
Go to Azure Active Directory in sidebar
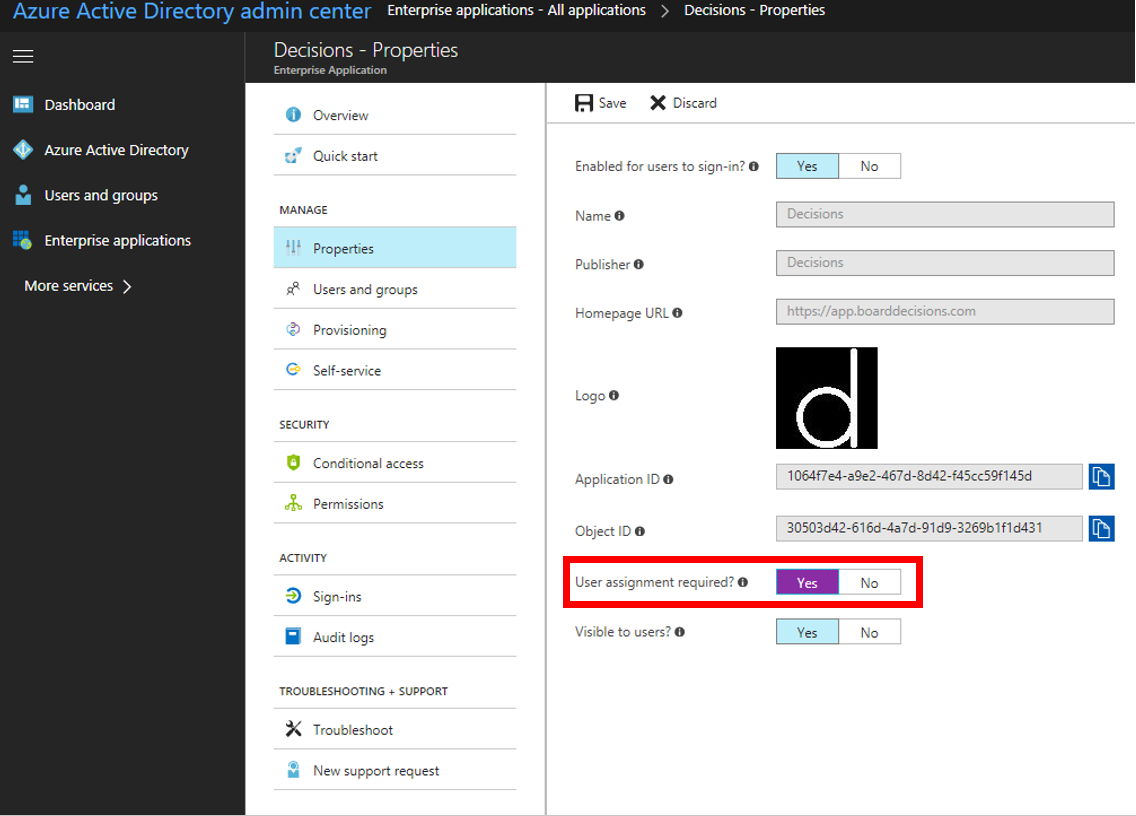coord(117,150)
